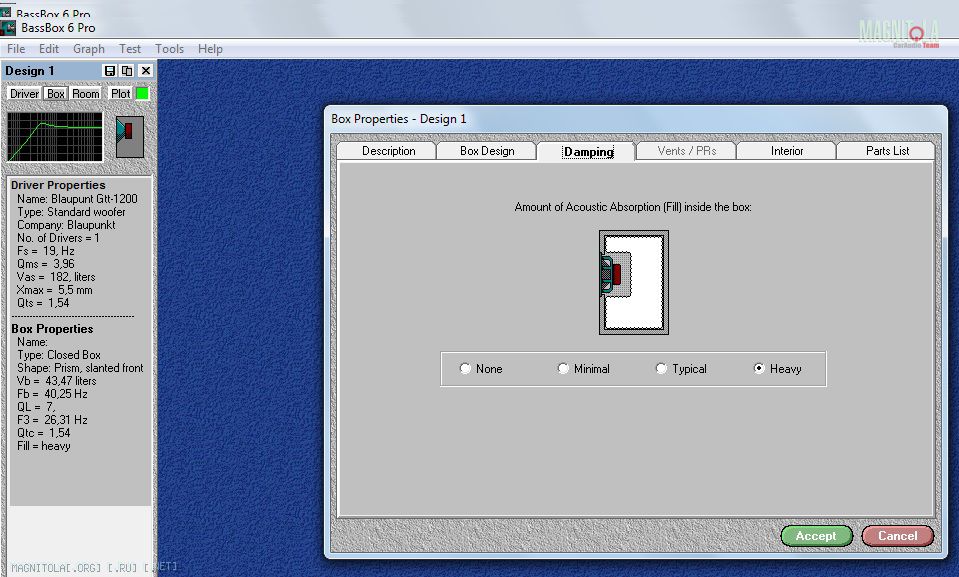Click the "Qtc = 1,54" value
959x577 pixels.
[x=44, y=433]
